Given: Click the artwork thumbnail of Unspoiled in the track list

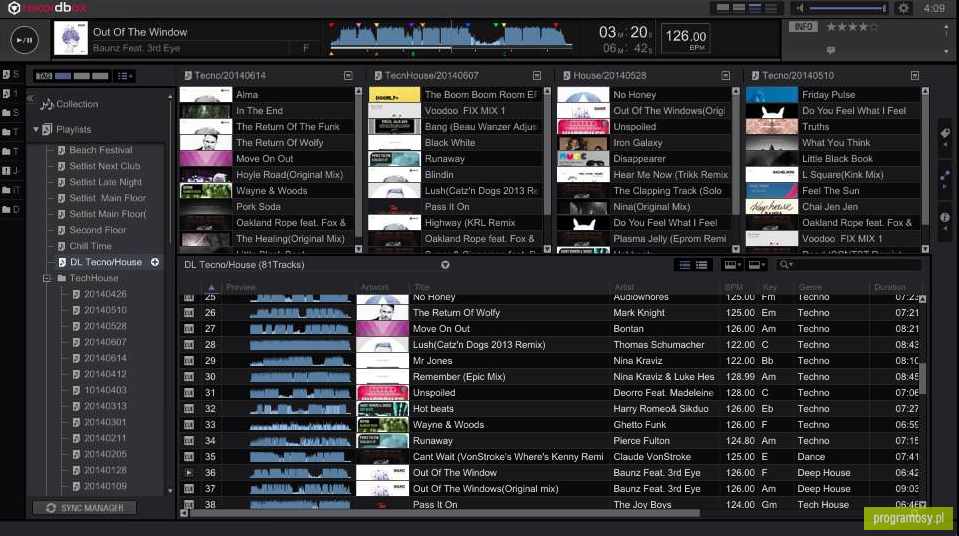Looking at the screenshot, I should point(382,393).
